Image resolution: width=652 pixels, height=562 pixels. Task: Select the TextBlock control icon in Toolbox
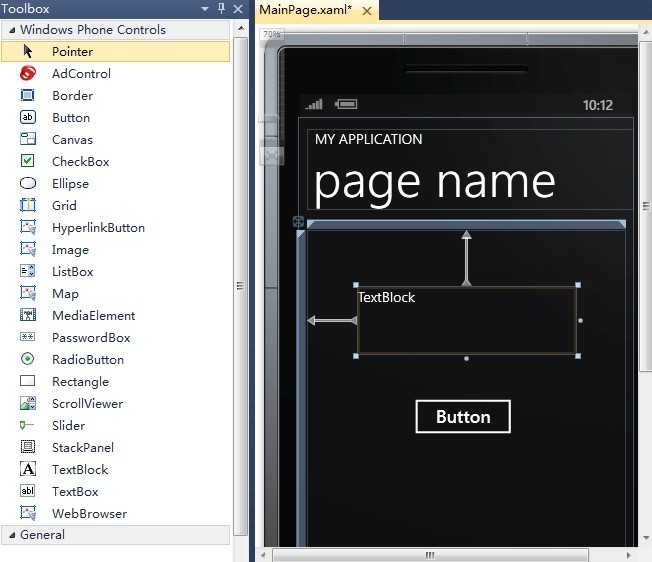(27, 469)
